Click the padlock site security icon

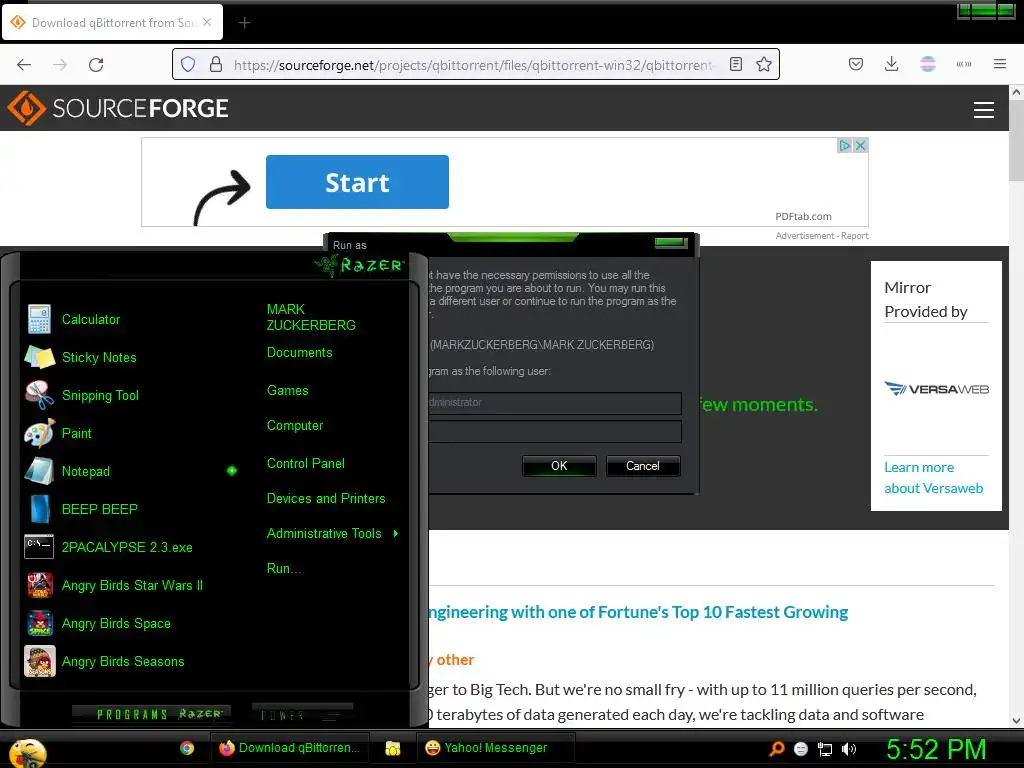[x=216, y=64]
